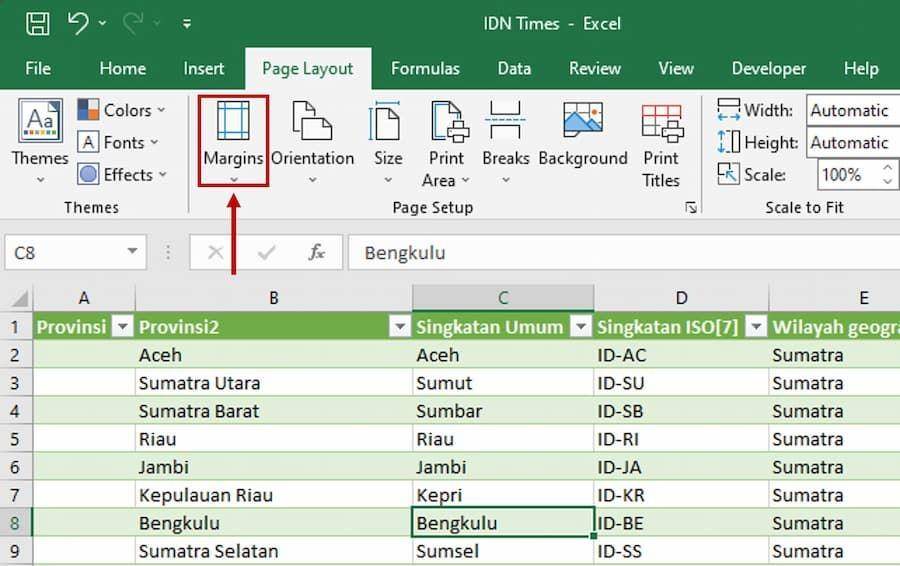Open the Print Area menu
Screen dimensions: 900x566
(447, 144)
